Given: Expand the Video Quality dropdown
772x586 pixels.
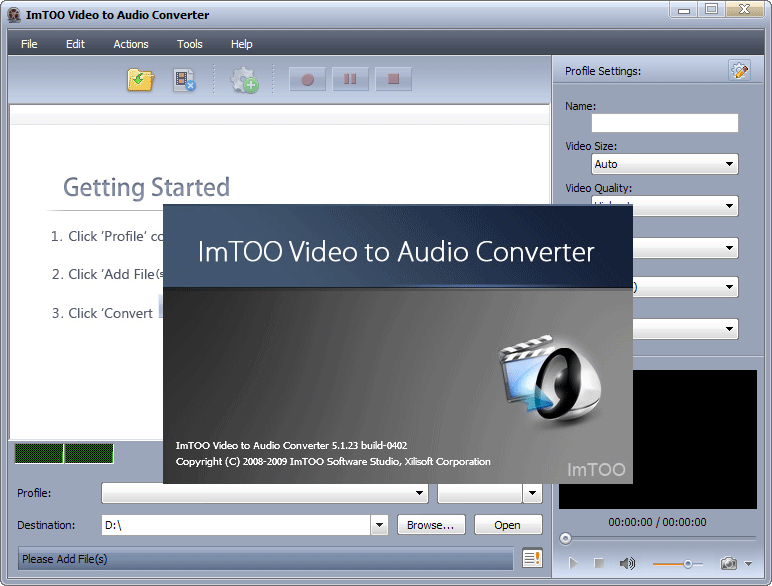Looking at the screenshot, I should click(729, 206).
